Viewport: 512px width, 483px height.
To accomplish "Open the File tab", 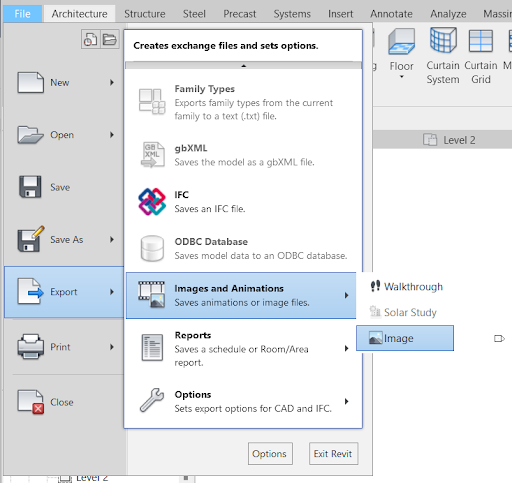I will (22, 14).
